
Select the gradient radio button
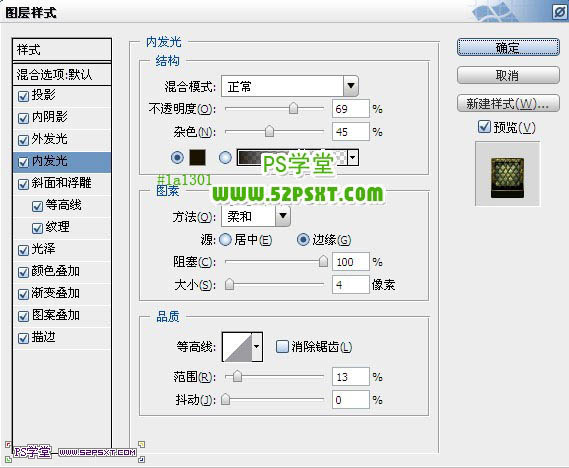coord(225,158)
